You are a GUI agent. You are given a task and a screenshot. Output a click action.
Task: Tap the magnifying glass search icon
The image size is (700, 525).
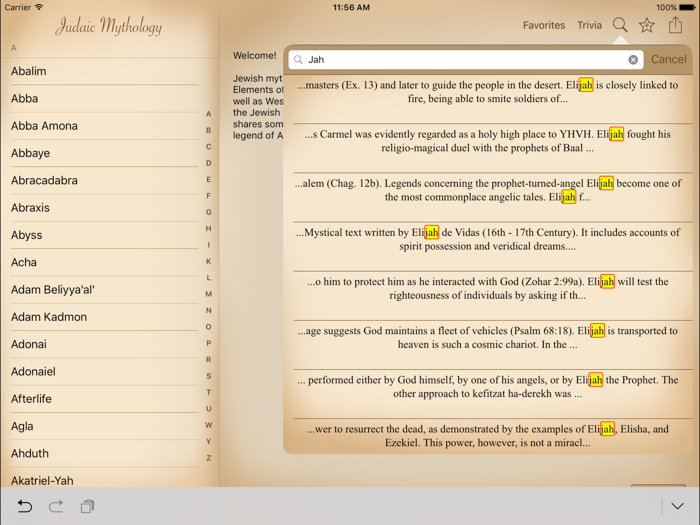click(x=620, y=25)
